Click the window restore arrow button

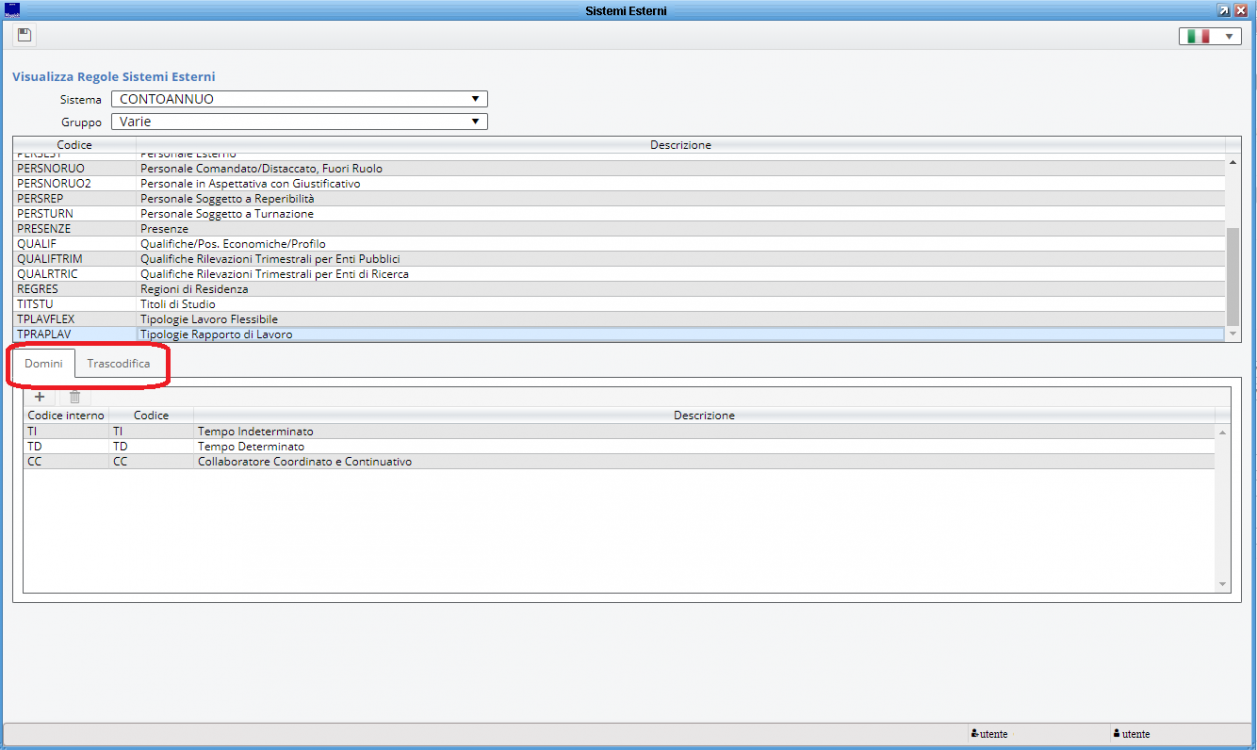point(1223,10)
